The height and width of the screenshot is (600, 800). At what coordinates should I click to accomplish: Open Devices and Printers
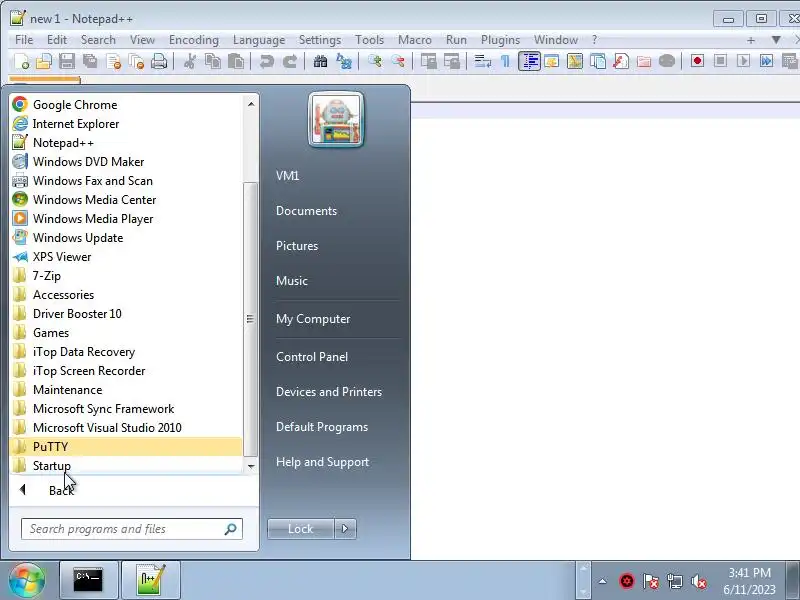click(329, 392)
